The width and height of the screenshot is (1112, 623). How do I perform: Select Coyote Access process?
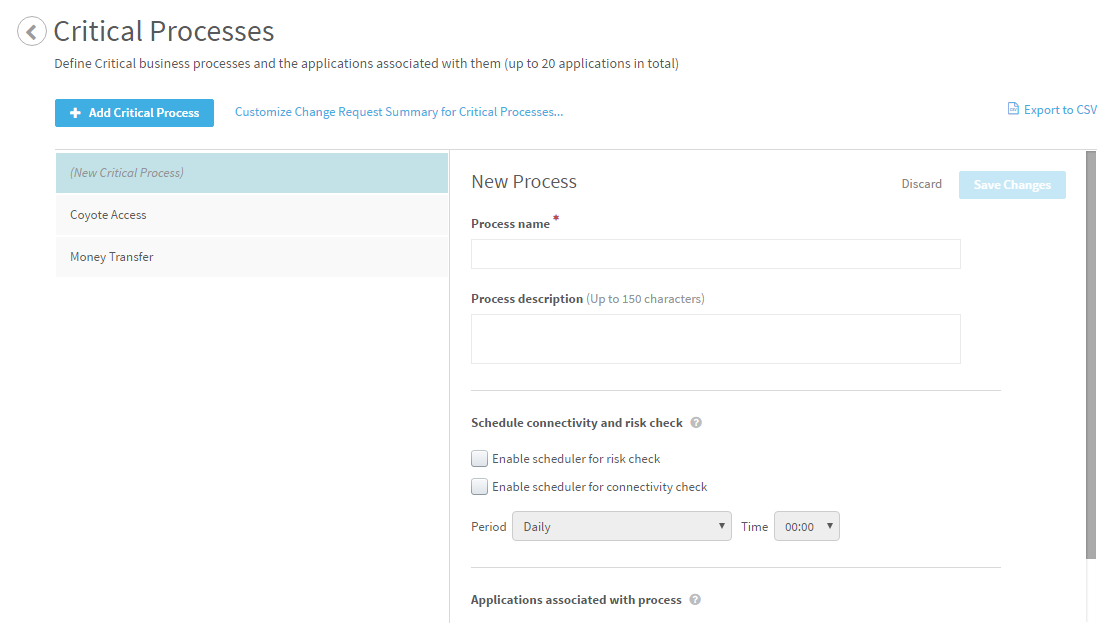pos(251,215)
